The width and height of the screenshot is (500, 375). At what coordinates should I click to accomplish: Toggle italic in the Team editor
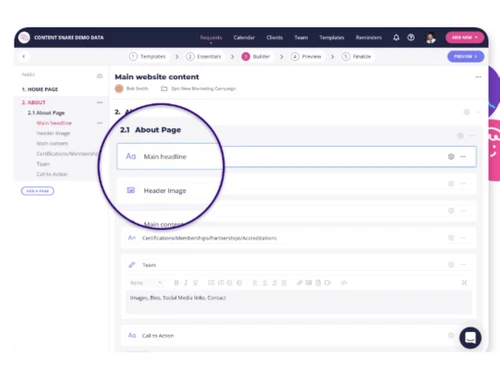pos(186,283)
